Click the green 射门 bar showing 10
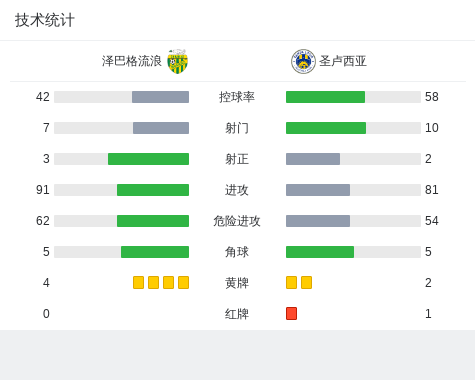475x380 pixels. click(326, 128)
